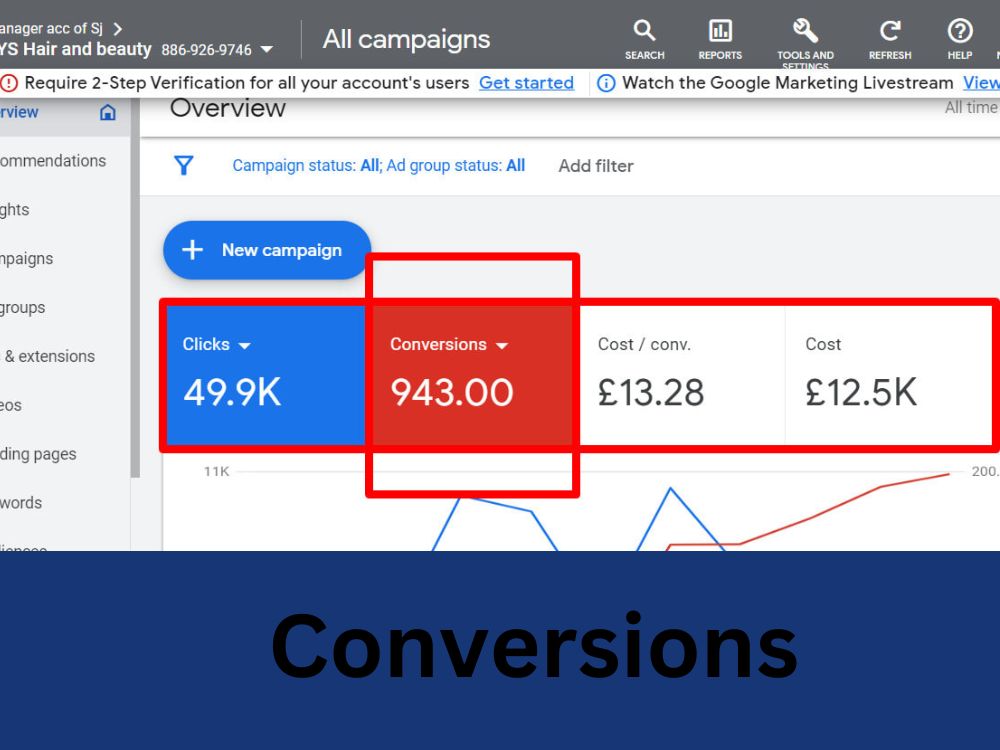Expand the account selector dropdown arrow
This screenshot has height=750, width=1000.
point(267,50)
